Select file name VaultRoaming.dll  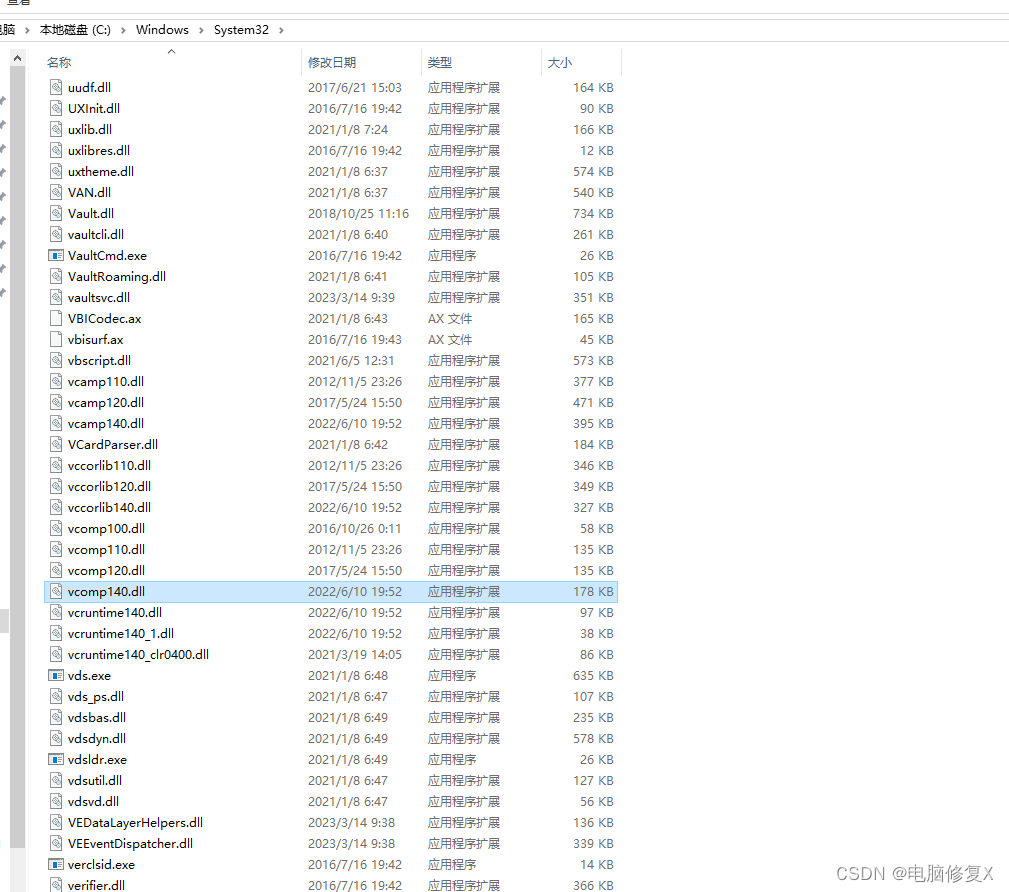point(117,277)
